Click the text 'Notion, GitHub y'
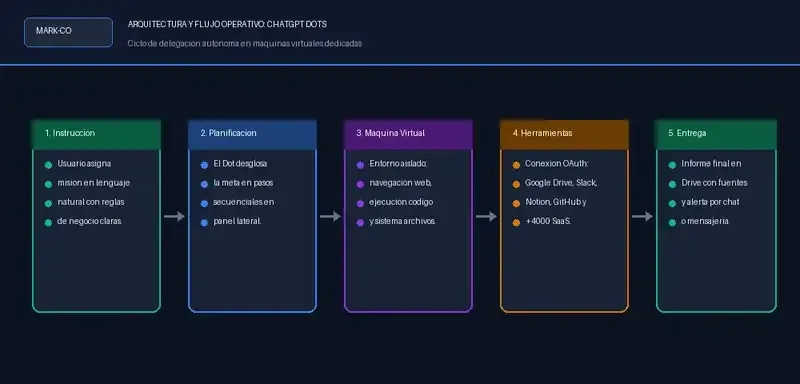The width and height of the screenshot is (800, 384). (x=556, y=202)
